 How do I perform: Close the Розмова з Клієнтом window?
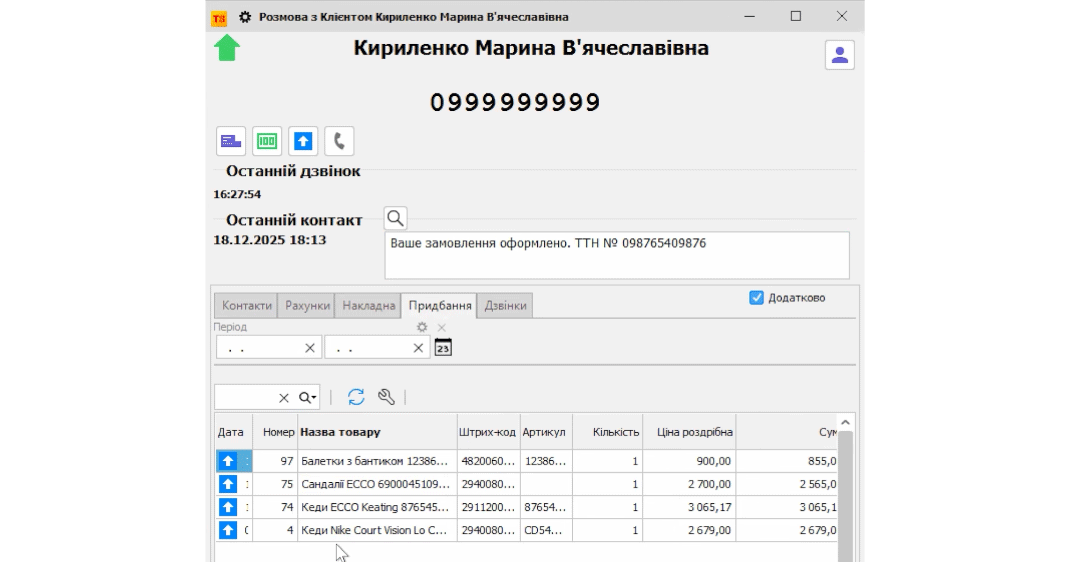coord(842,16)
